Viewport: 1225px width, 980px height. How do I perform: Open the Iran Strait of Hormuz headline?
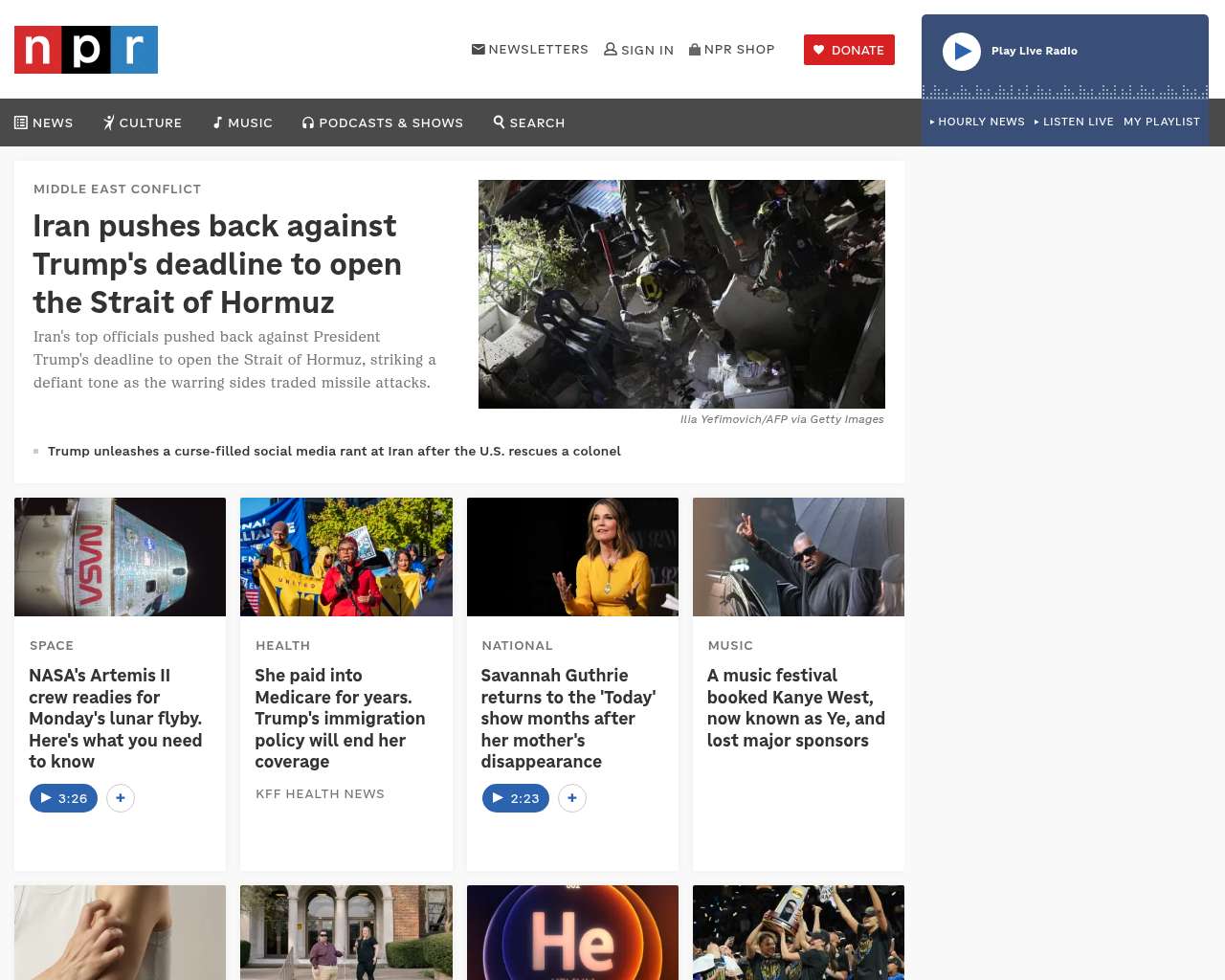tap(217, 264)
